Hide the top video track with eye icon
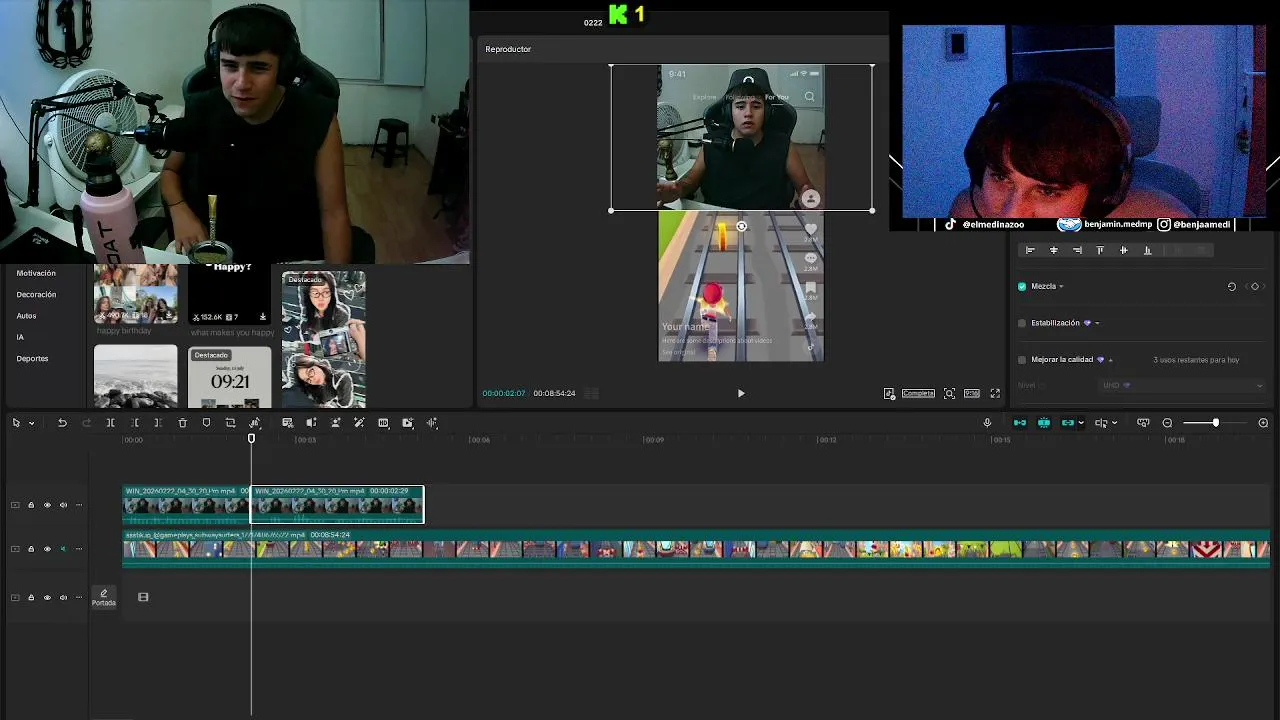The image size is (1280, 720). [x=47, y=505]
